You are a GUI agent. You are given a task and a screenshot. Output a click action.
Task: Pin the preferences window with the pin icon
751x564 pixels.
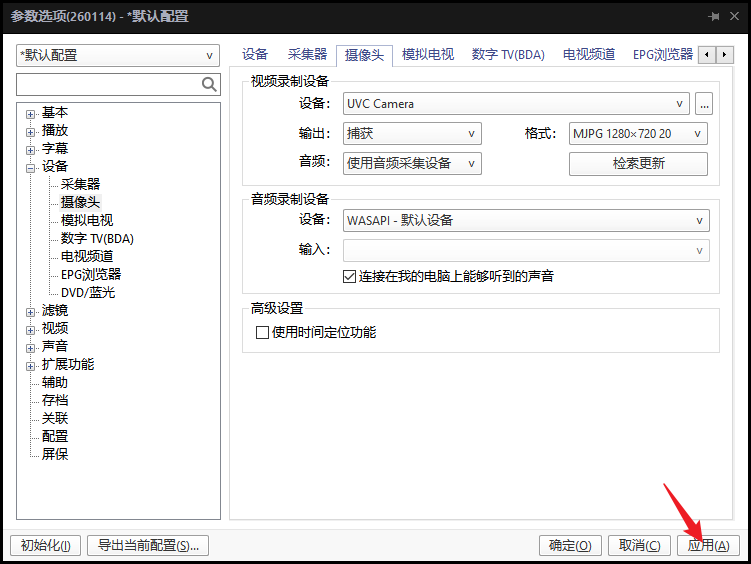coord(714,17)
